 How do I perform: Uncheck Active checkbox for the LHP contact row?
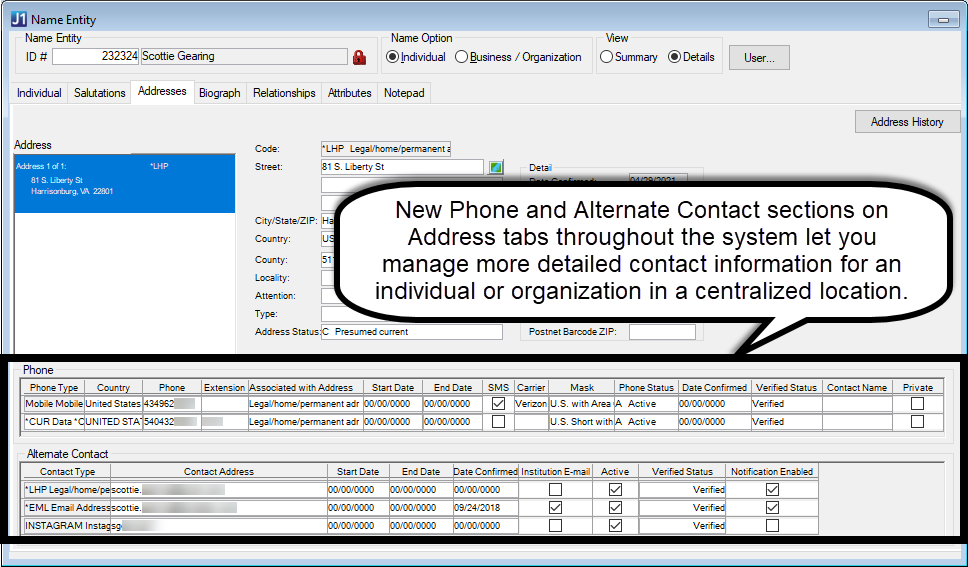pos(615,490)
